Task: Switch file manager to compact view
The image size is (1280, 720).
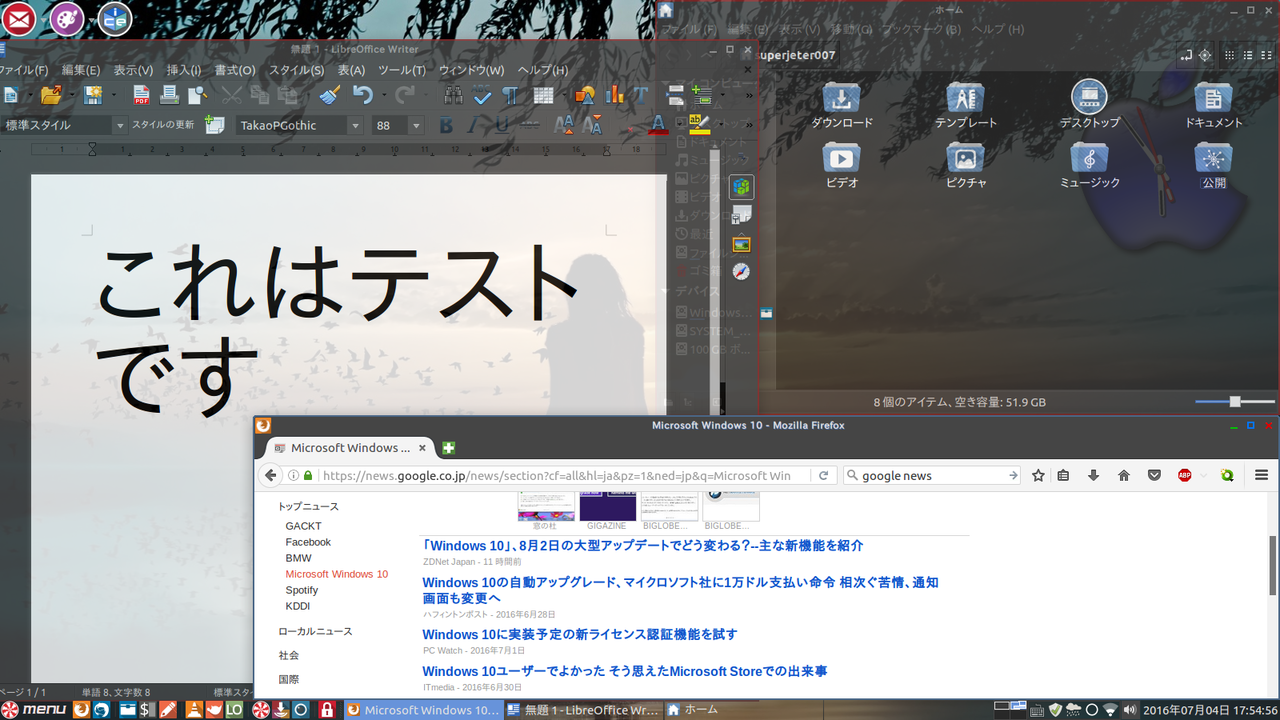Action: coord(1268,55)
